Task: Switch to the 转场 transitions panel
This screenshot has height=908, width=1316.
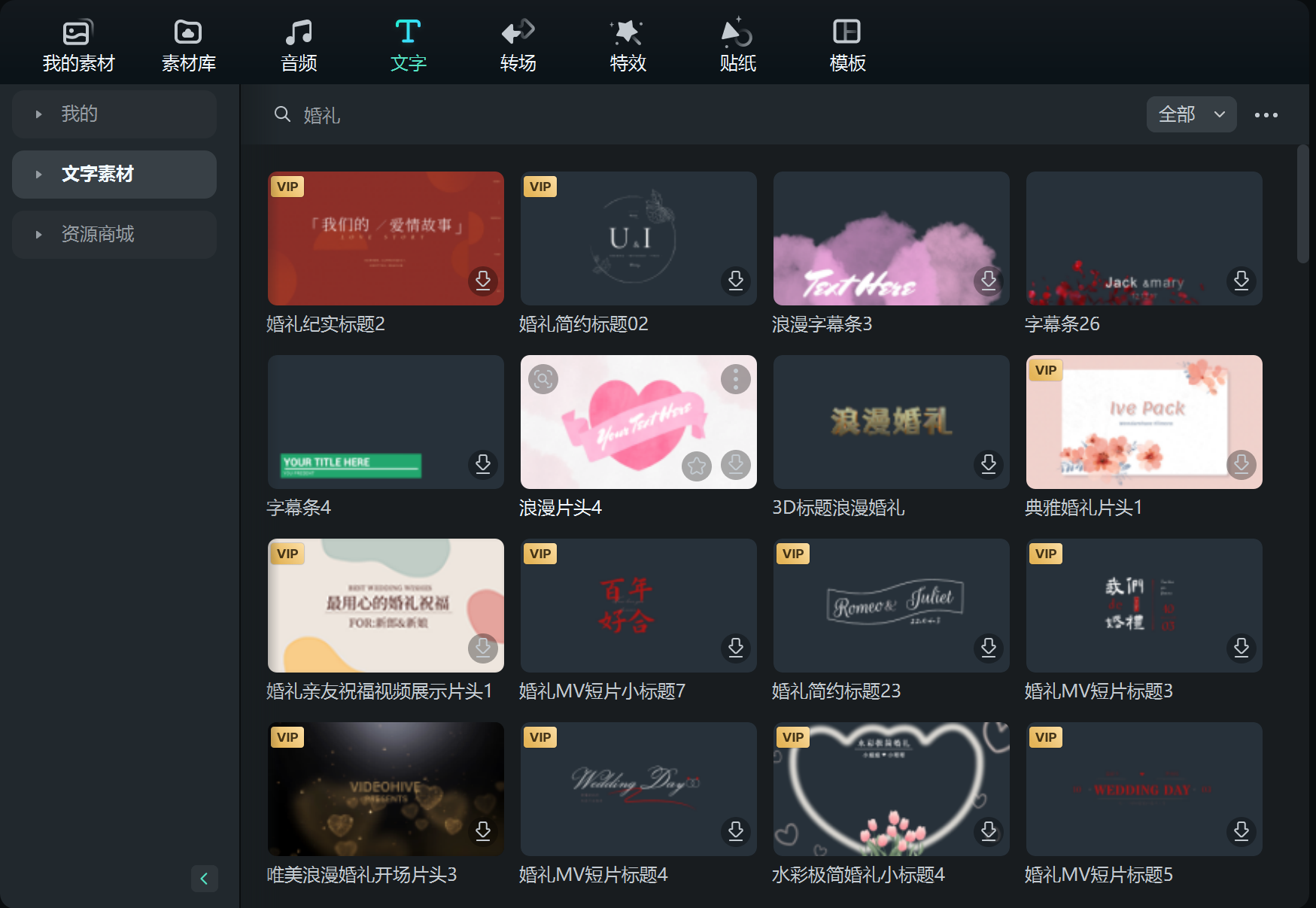Action: click(517, 43)
